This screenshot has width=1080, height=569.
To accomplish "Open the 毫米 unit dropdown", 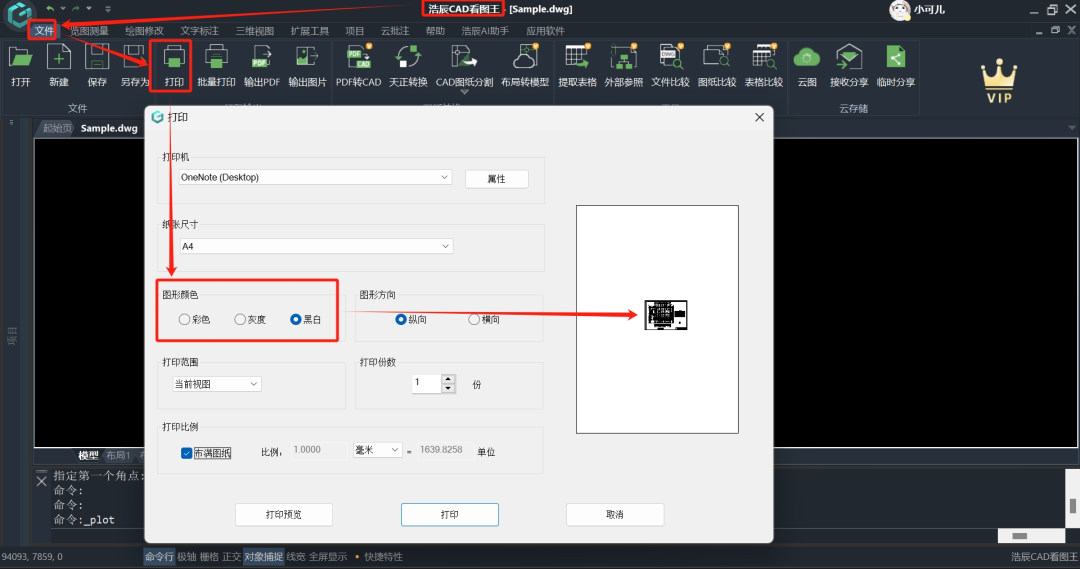I will (x=377, y=450).
